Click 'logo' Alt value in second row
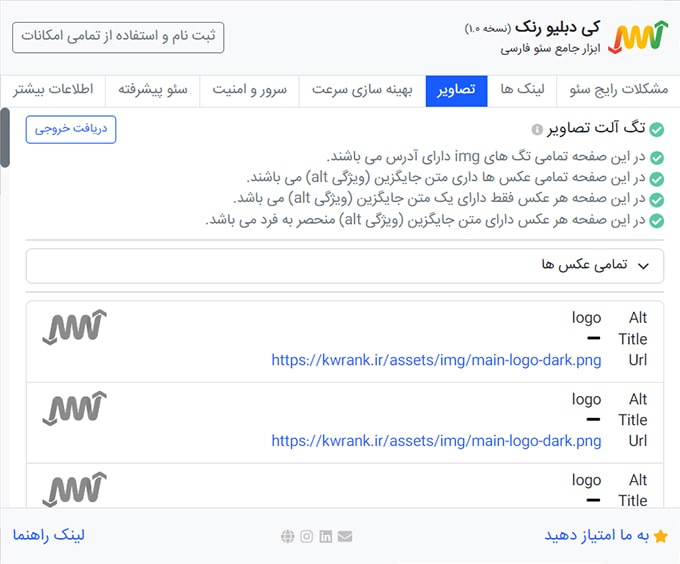The image size is (680, 564). [x=586, y=399]
